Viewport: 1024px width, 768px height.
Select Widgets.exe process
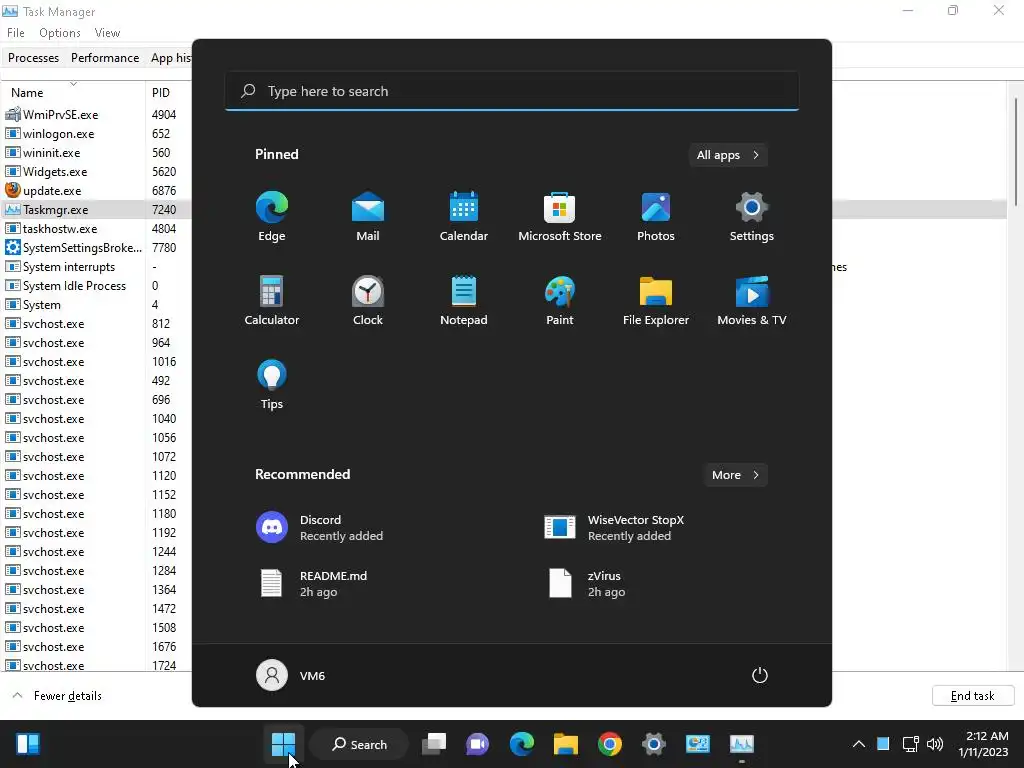(x=97, y=171)
